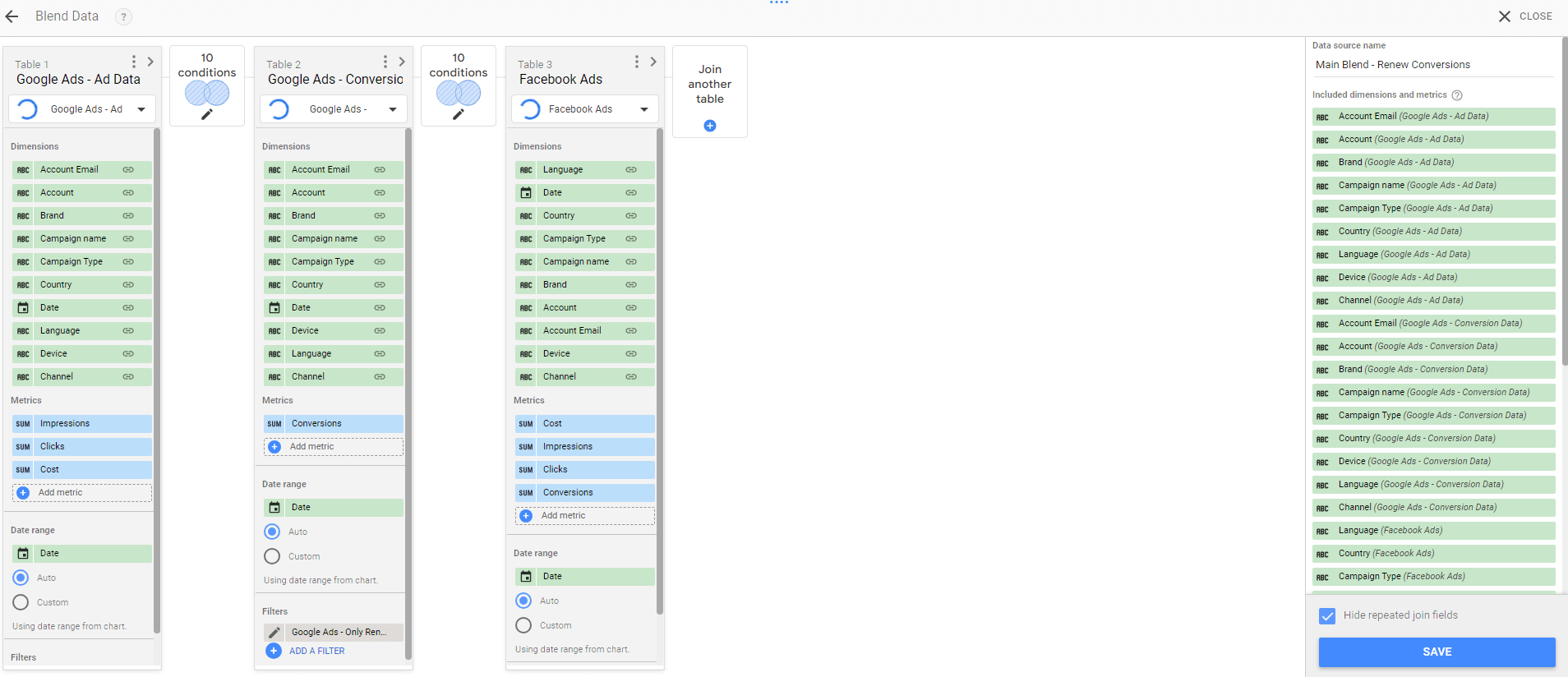Toggle Hide repeated join fields checkbox

1327,615
